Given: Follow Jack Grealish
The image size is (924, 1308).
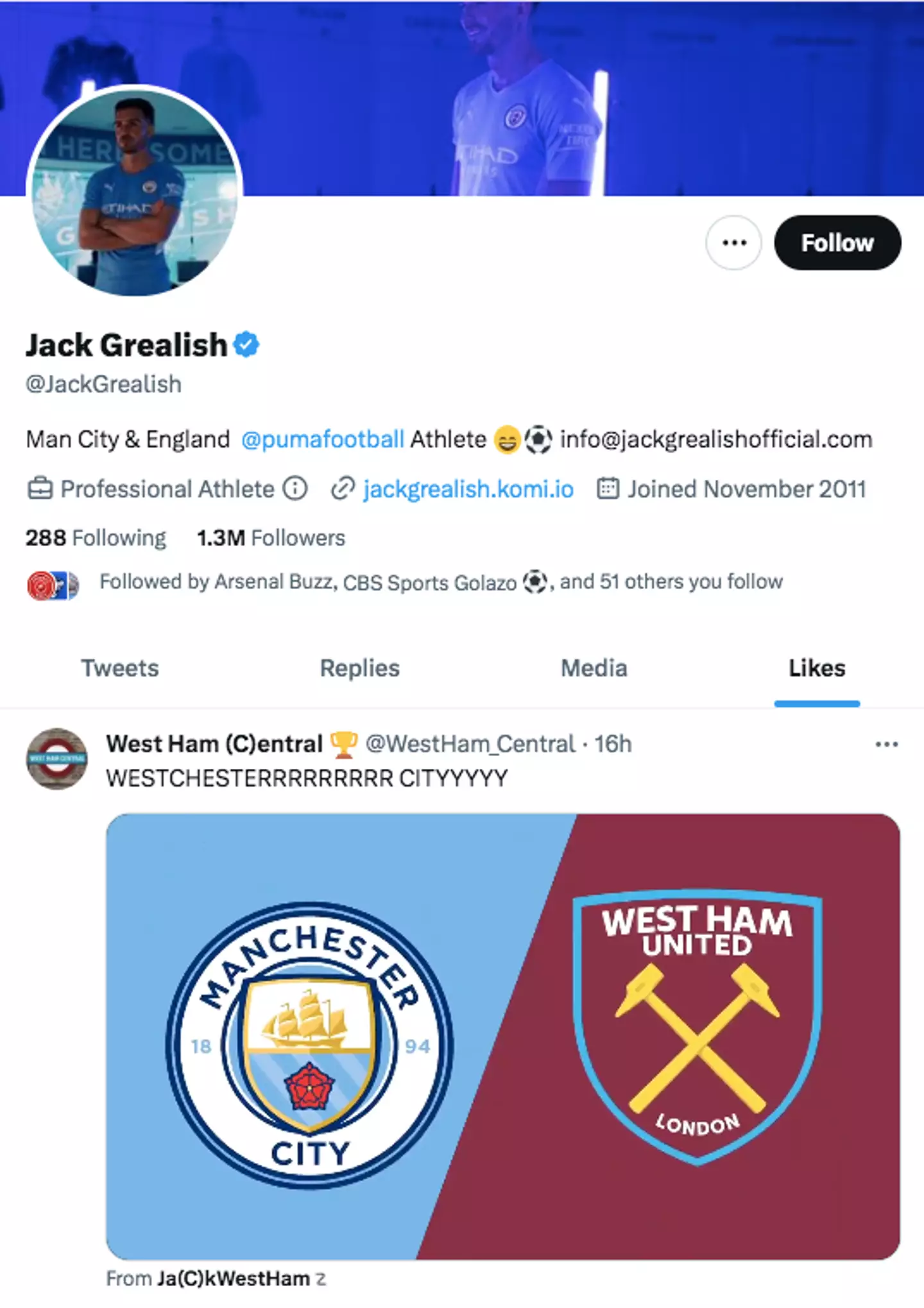Looking at the screenshot, I should [837, 243].
